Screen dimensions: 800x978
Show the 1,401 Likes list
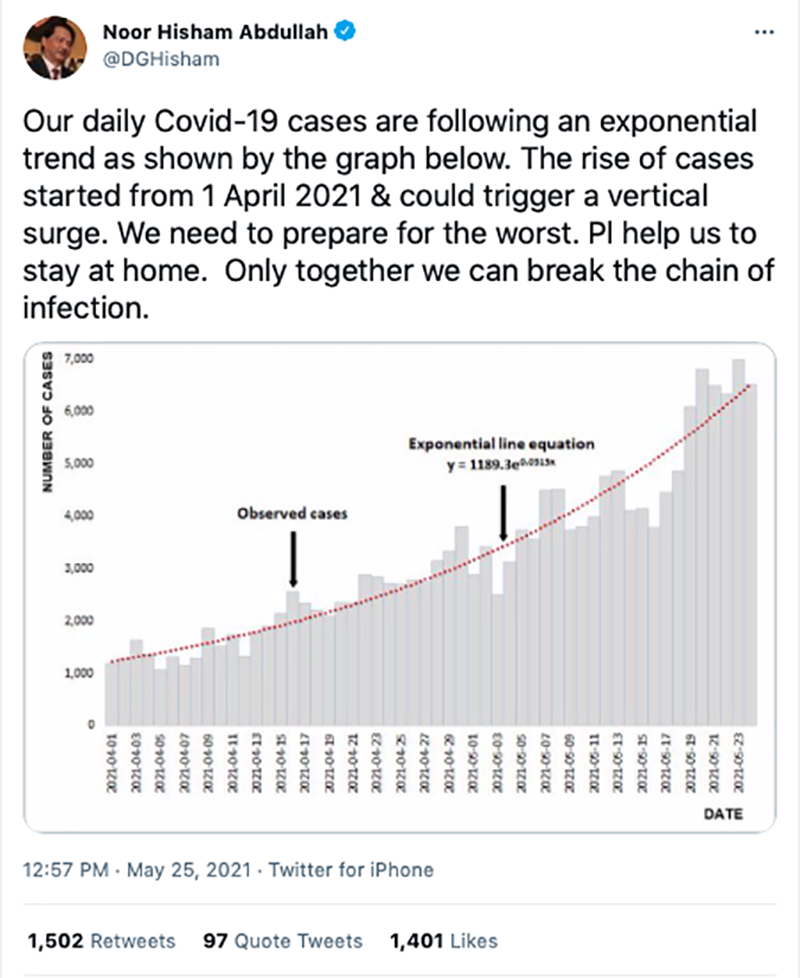(x=441, y=940)
